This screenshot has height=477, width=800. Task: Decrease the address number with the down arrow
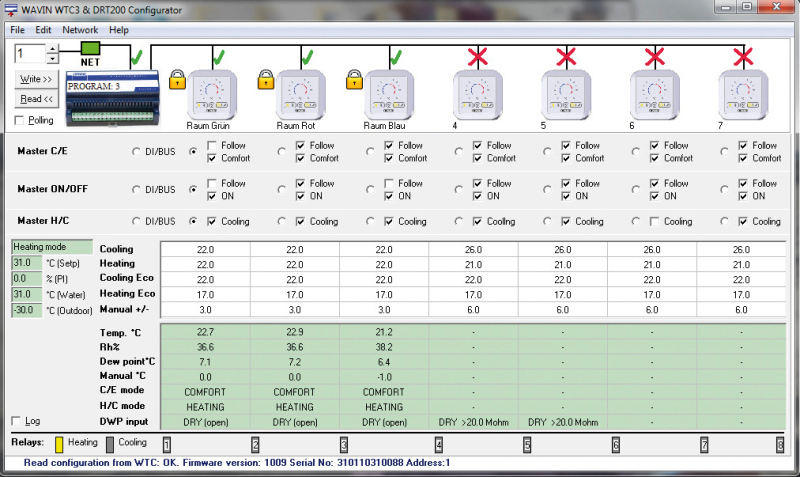click(53, 59)
